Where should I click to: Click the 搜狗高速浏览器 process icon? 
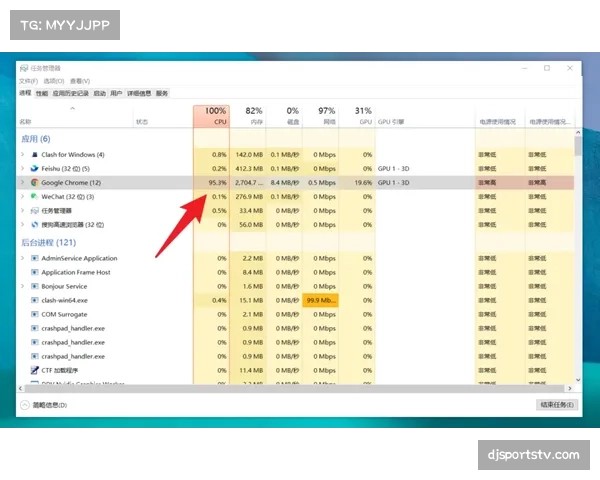click(x=34, y=225)
